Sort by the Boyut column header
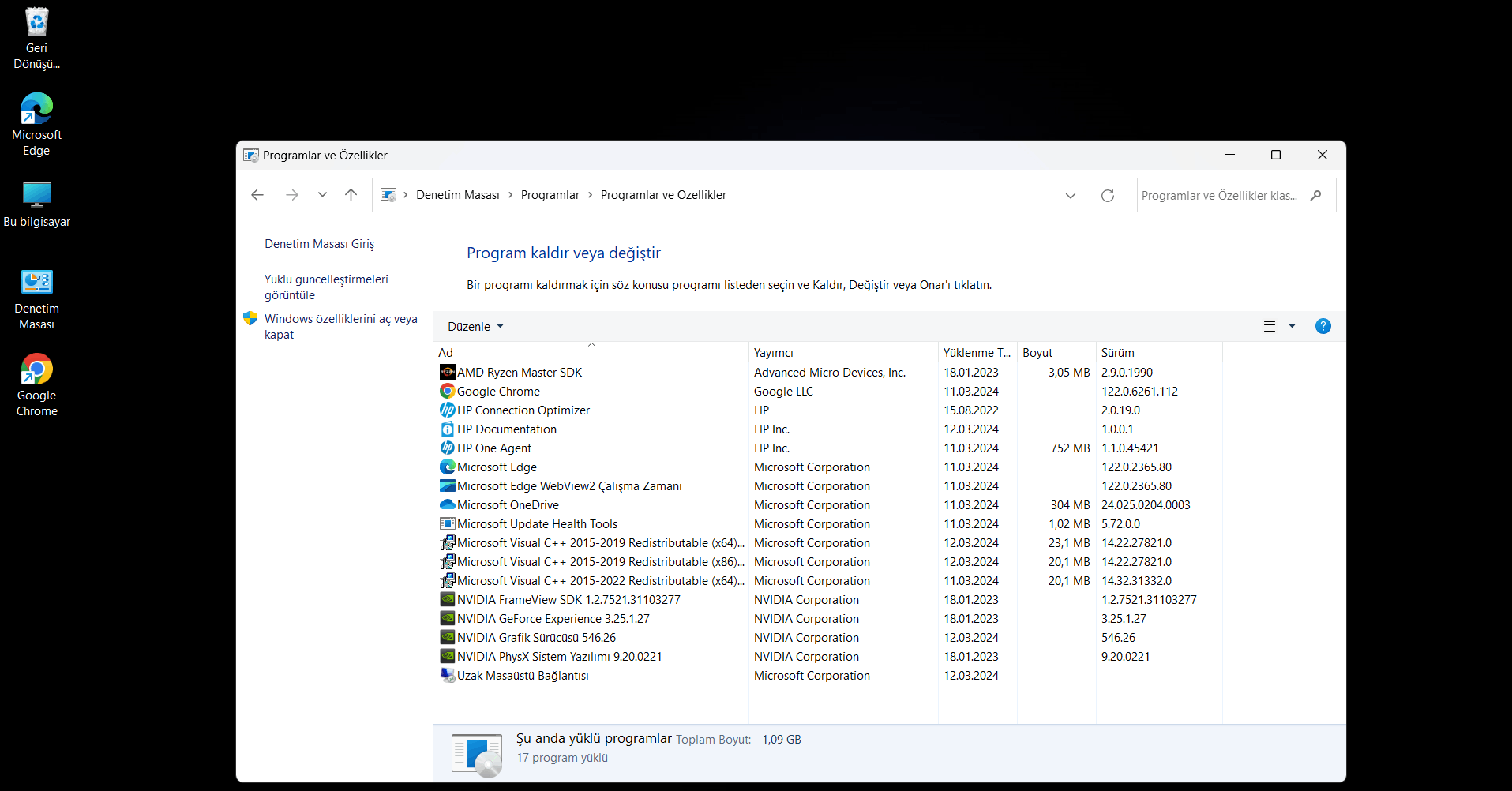This screenshot has width=1512, height=791. tap(1056, 352)
